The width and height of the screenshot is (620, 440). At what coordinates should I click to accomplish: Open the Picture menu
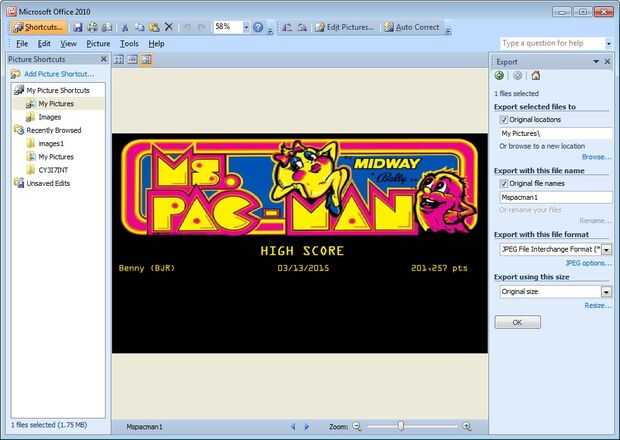coord(98,43)
